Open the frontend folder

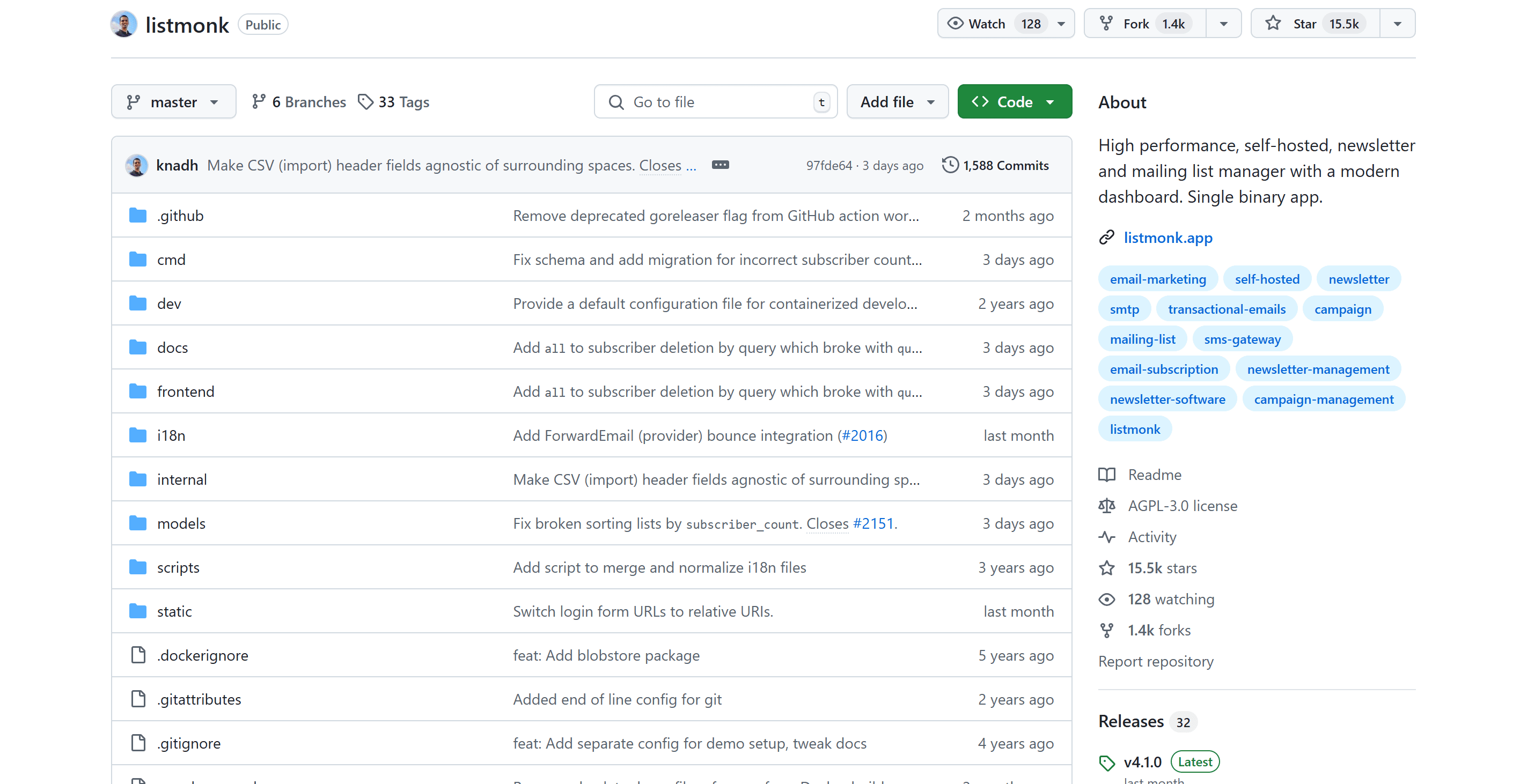185,391
